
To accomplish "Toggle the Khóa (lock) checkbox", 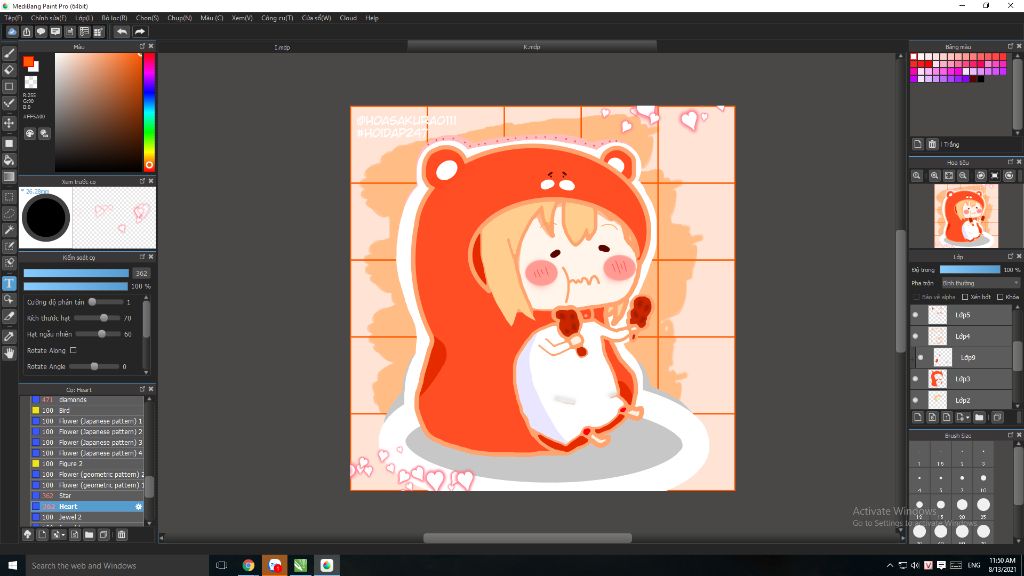I will pyautogui.click(x=1000, y=296).
